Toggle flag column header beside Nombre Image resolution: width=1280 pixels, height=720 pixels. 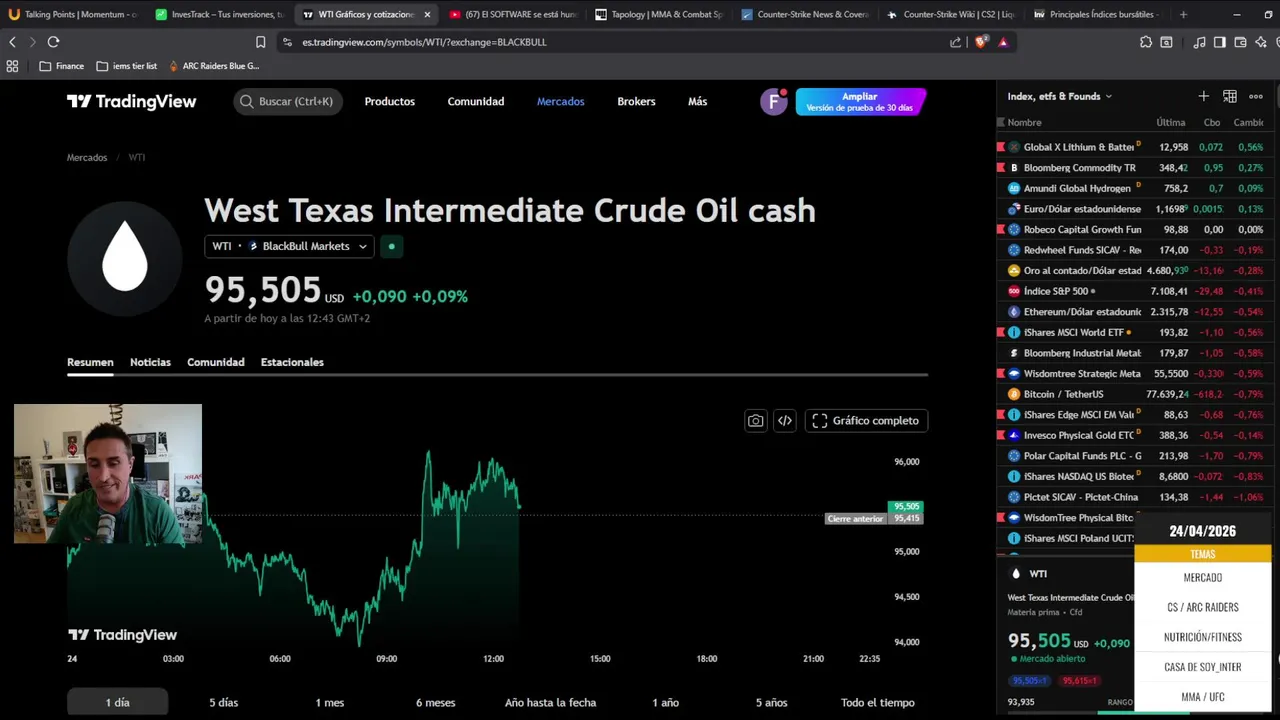point(1001,122)
